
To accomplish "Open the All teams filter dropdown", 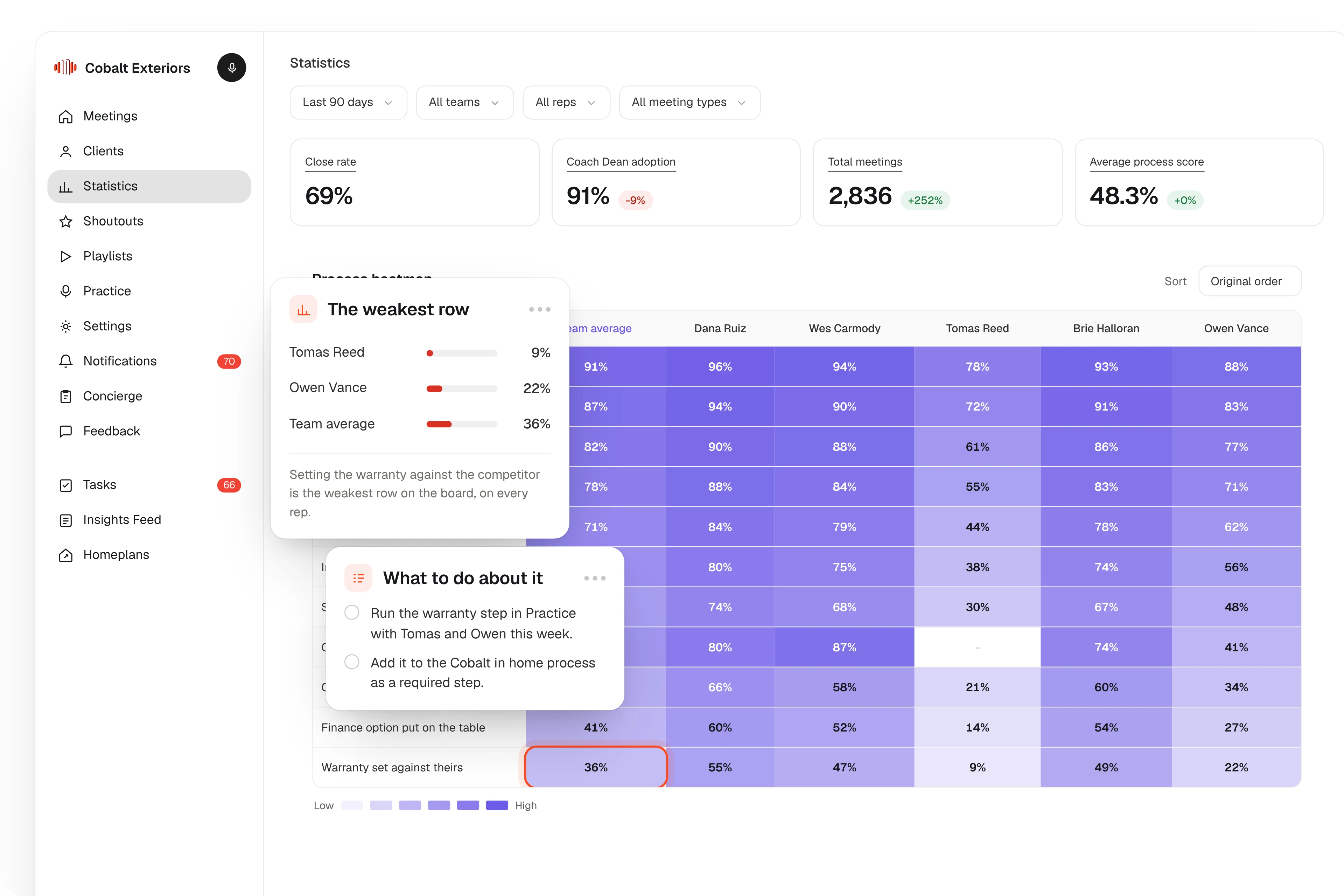I will pos(464,102).
